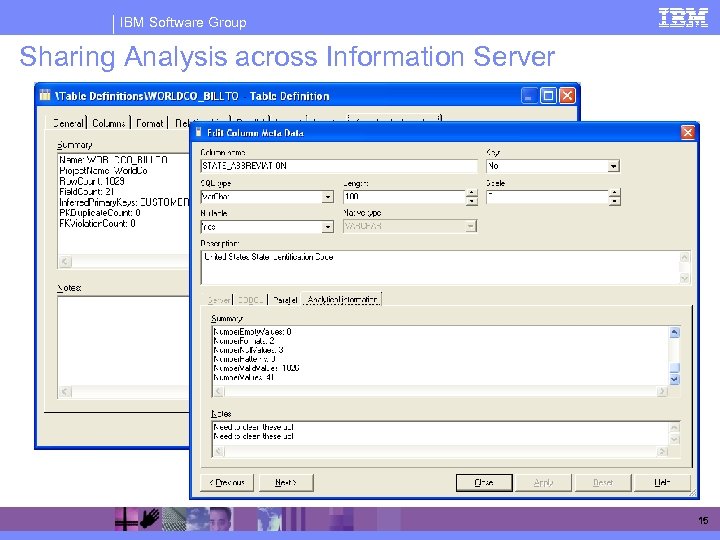Image resolution: width=720 pixels, height=540 pixels.
Task: Maximize the Table Definition window
Action: pos(548,96)
